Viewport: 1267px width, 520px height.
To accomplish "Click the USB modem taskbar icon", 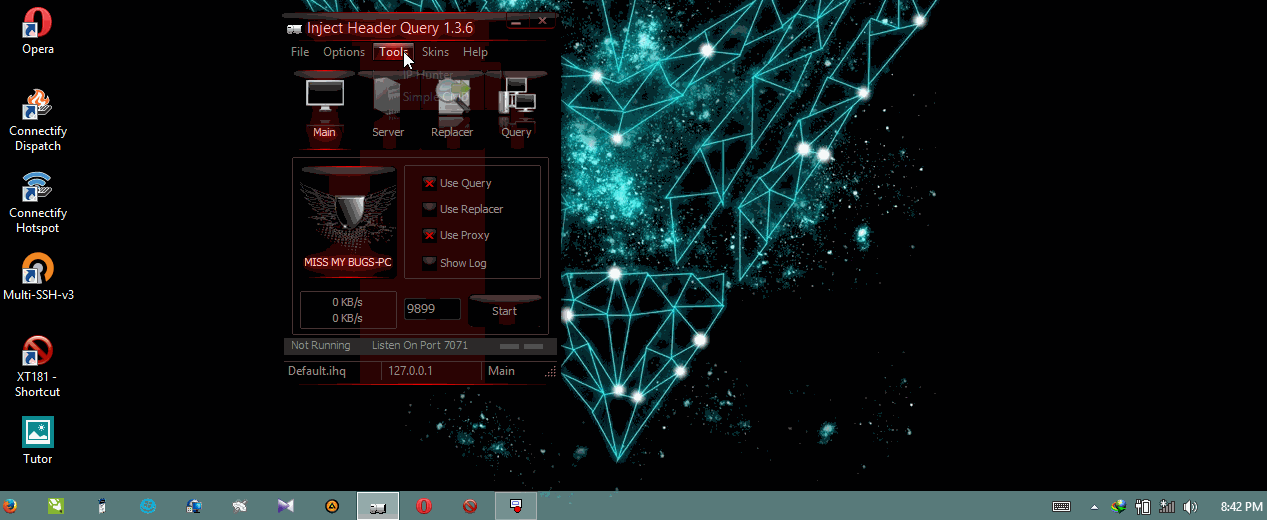I will click(102, 506).
